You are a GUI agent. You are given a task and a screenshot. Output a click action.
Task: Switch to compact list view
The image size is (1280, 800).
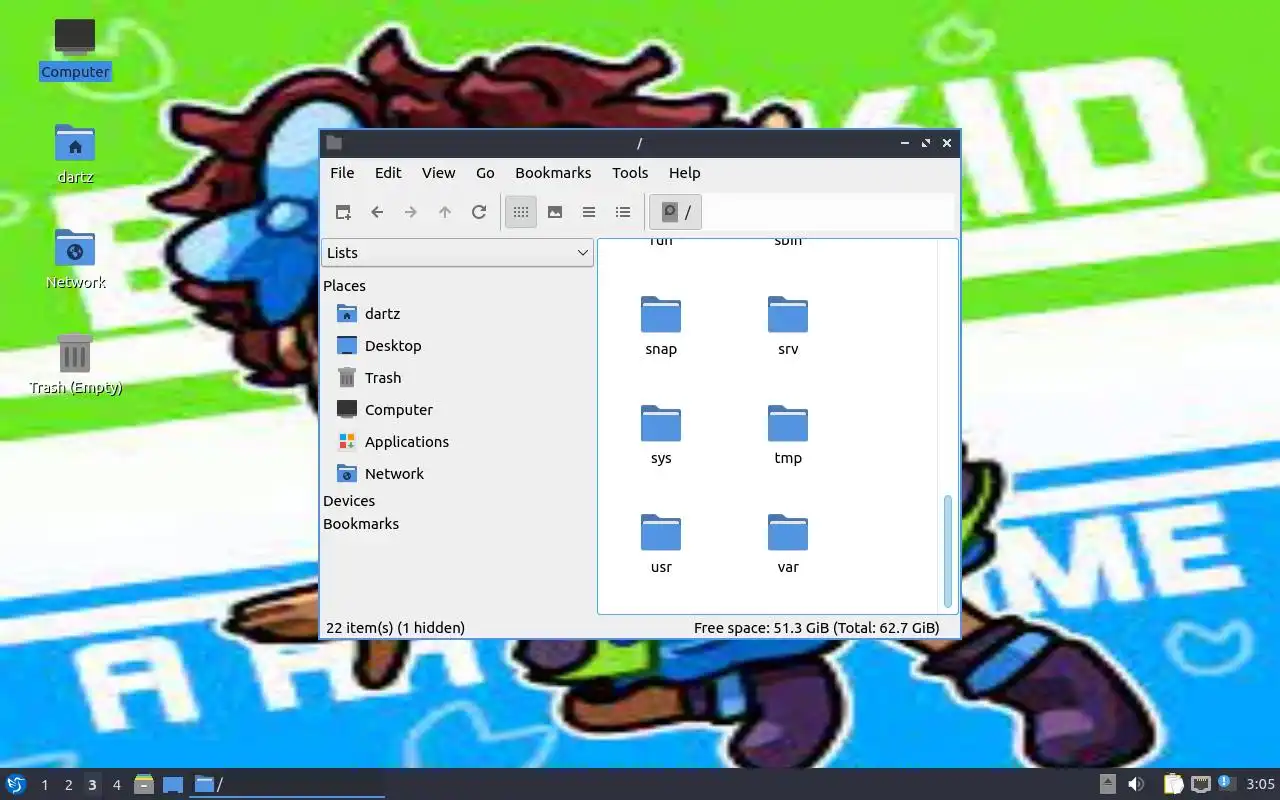589,212
